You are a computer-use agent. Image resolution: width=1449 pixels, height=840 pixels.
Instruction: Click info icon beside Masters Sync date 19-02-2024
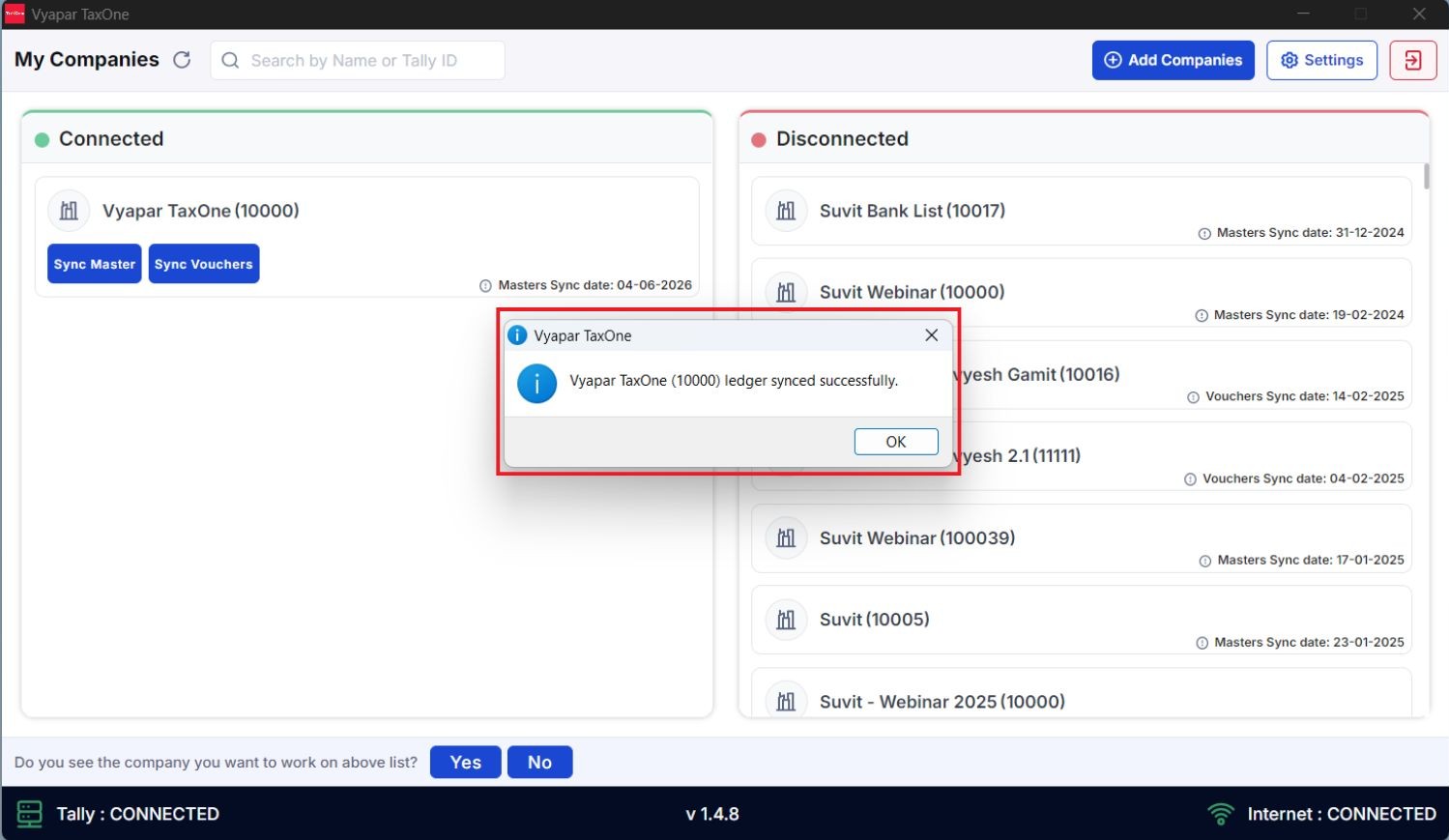(1202, 316)
